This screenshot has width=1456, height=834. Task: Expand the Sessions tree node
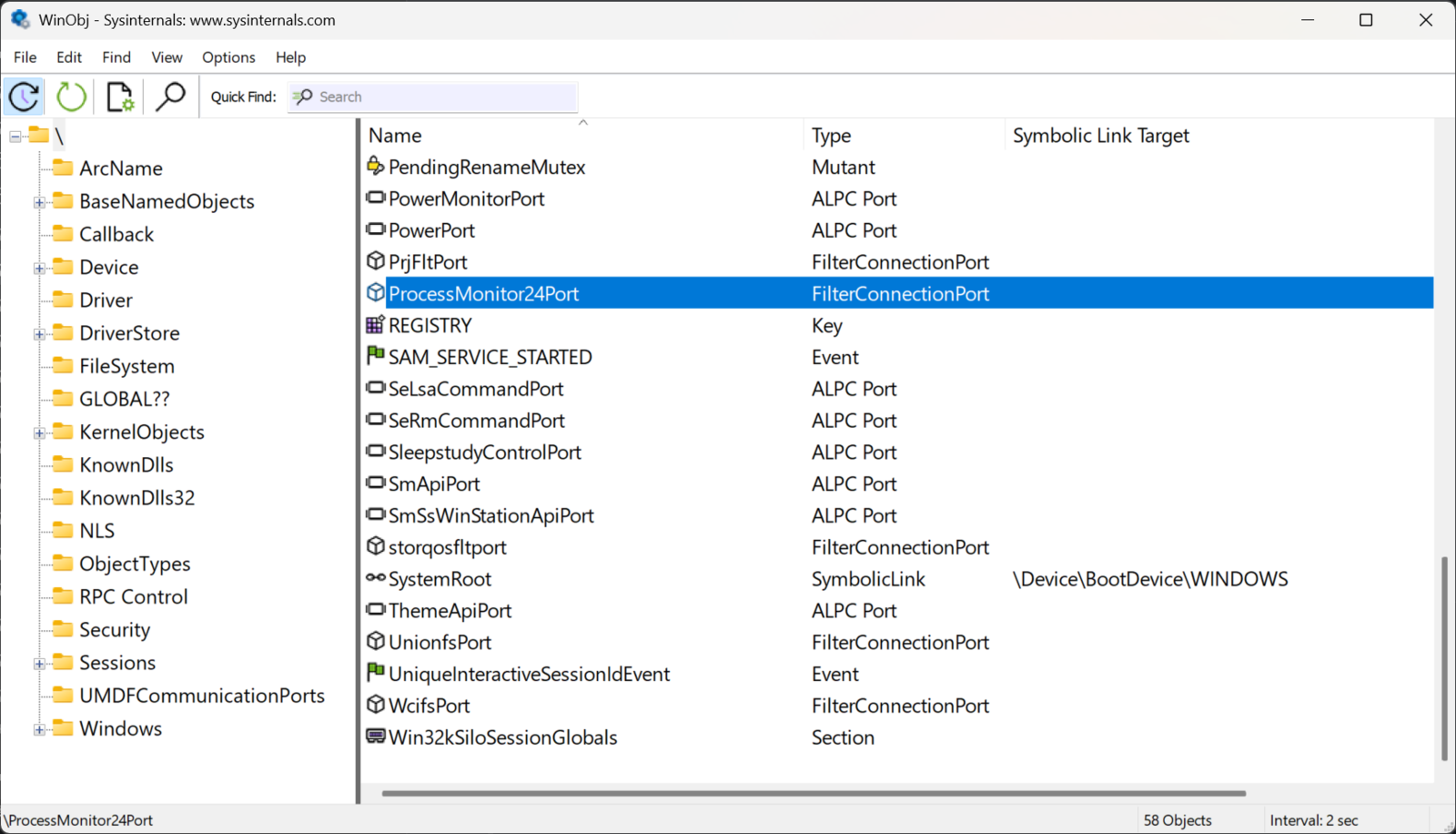(39, 664)
